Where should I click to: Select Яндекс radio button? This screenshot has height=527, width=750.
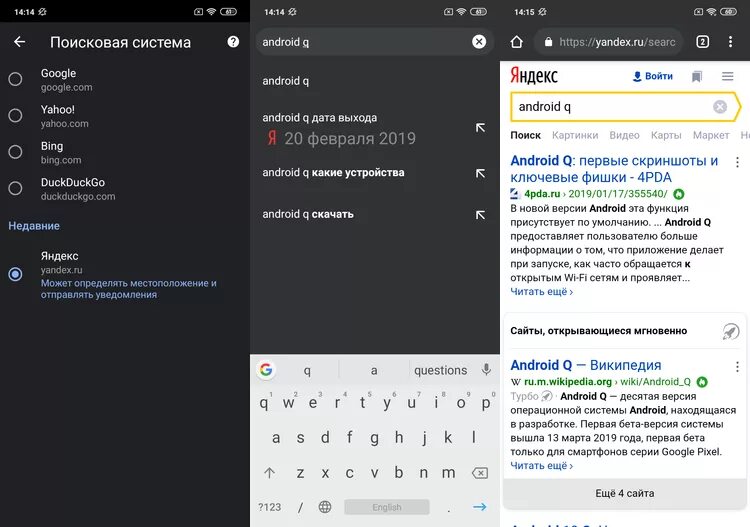(15, 274)
